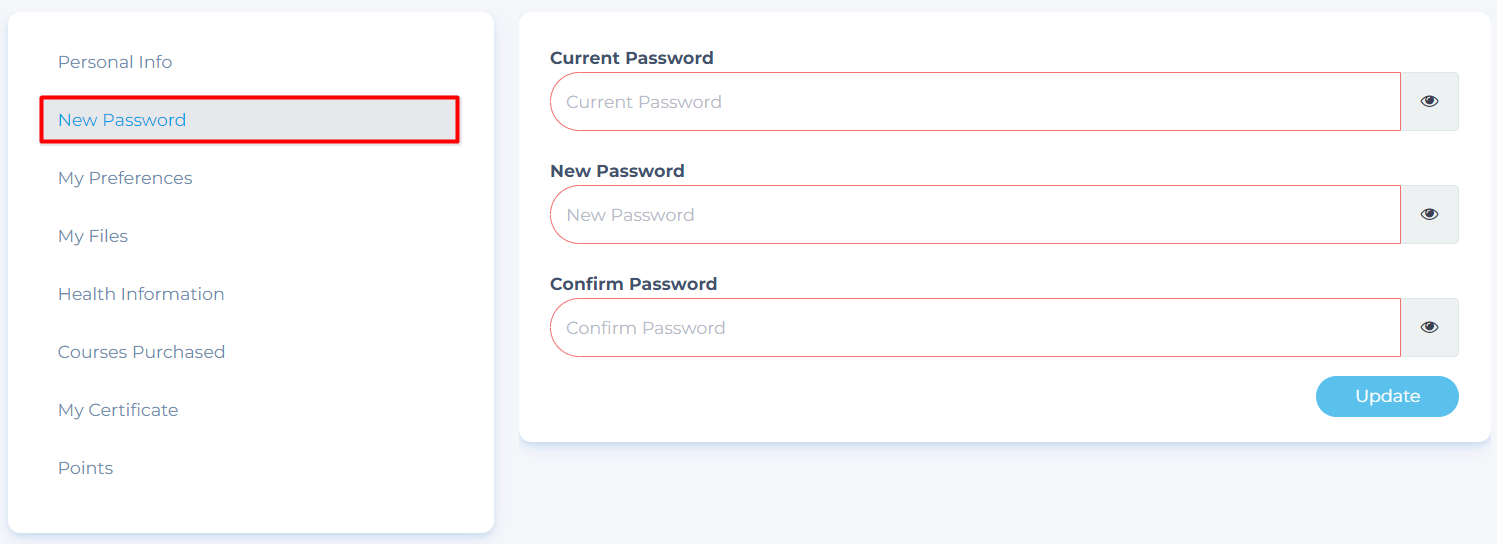Open Courses Purchased from the sidebar
This screenshot has width=1497, height=544.
[x=141, y=352]
